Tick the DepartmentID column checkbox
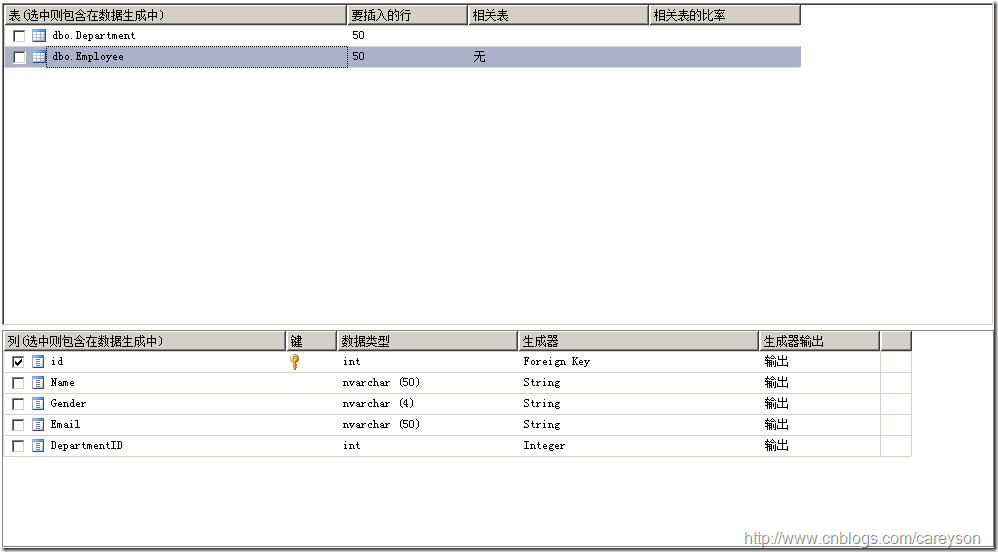 (x=18, y=446)
